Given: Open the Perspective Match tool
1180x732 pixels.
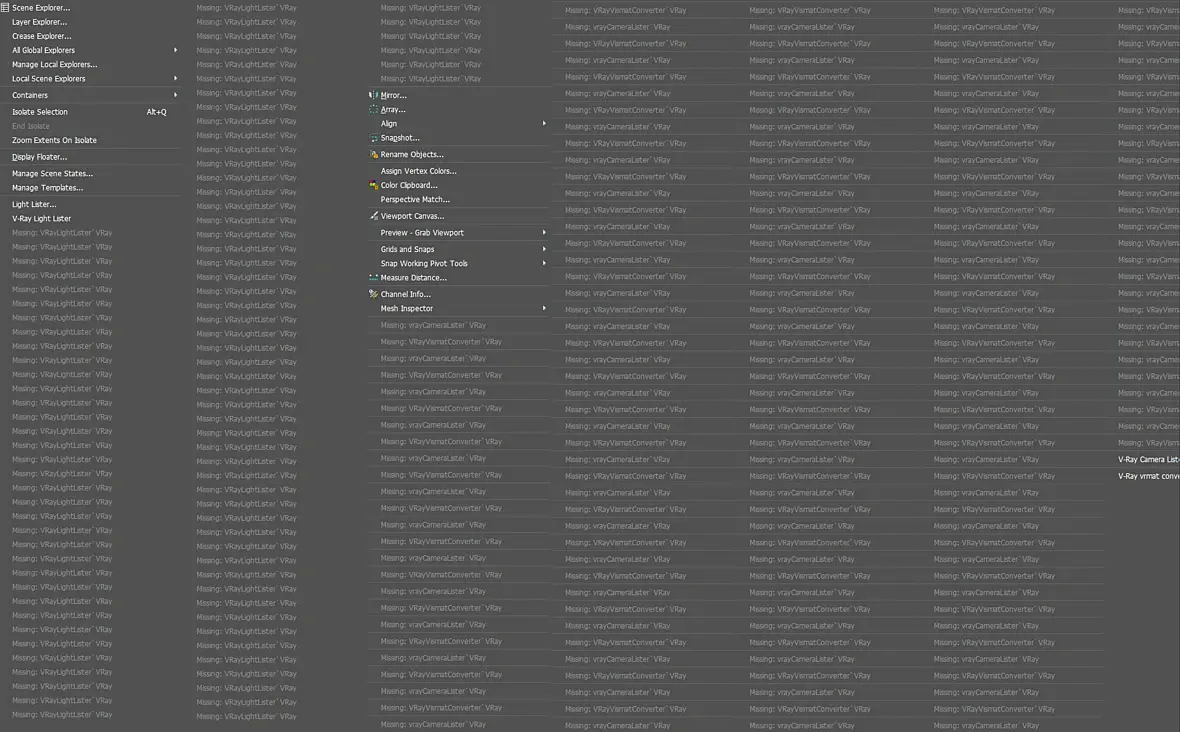Looking at the screenshot, I should 415,199.
